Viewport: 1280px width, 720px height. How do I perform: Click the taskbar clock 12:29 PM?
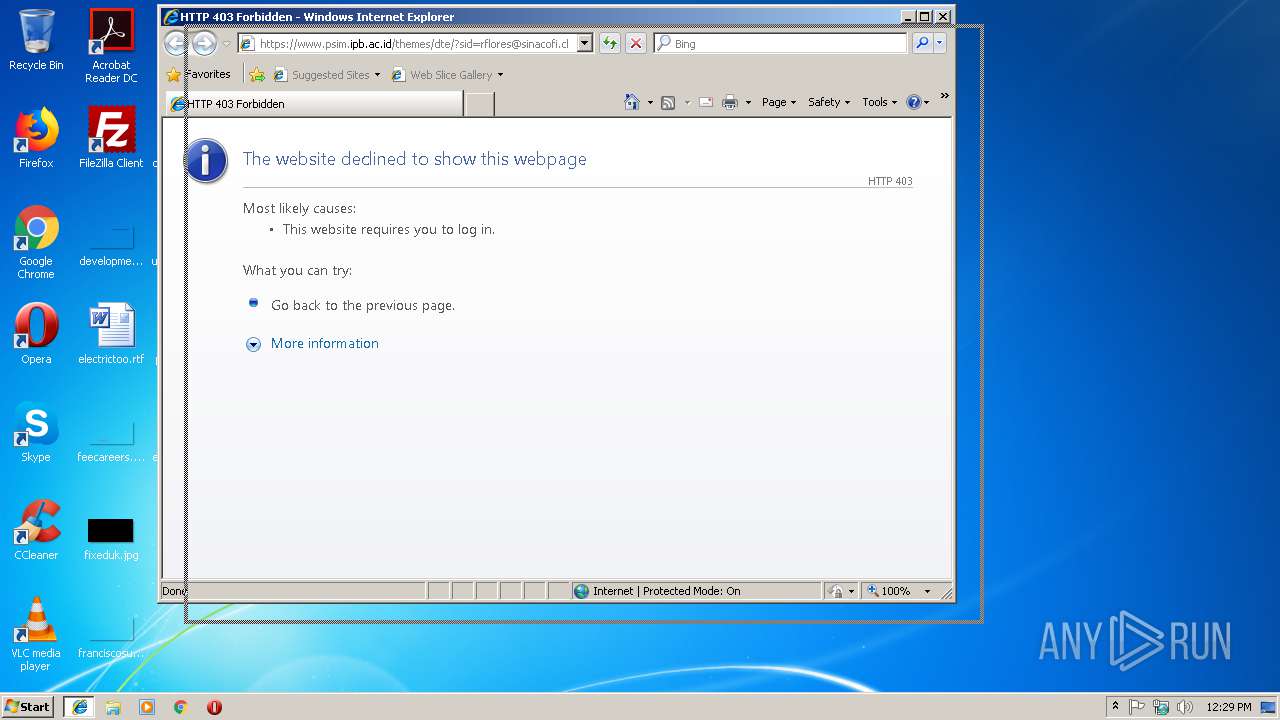[1229, 707]
